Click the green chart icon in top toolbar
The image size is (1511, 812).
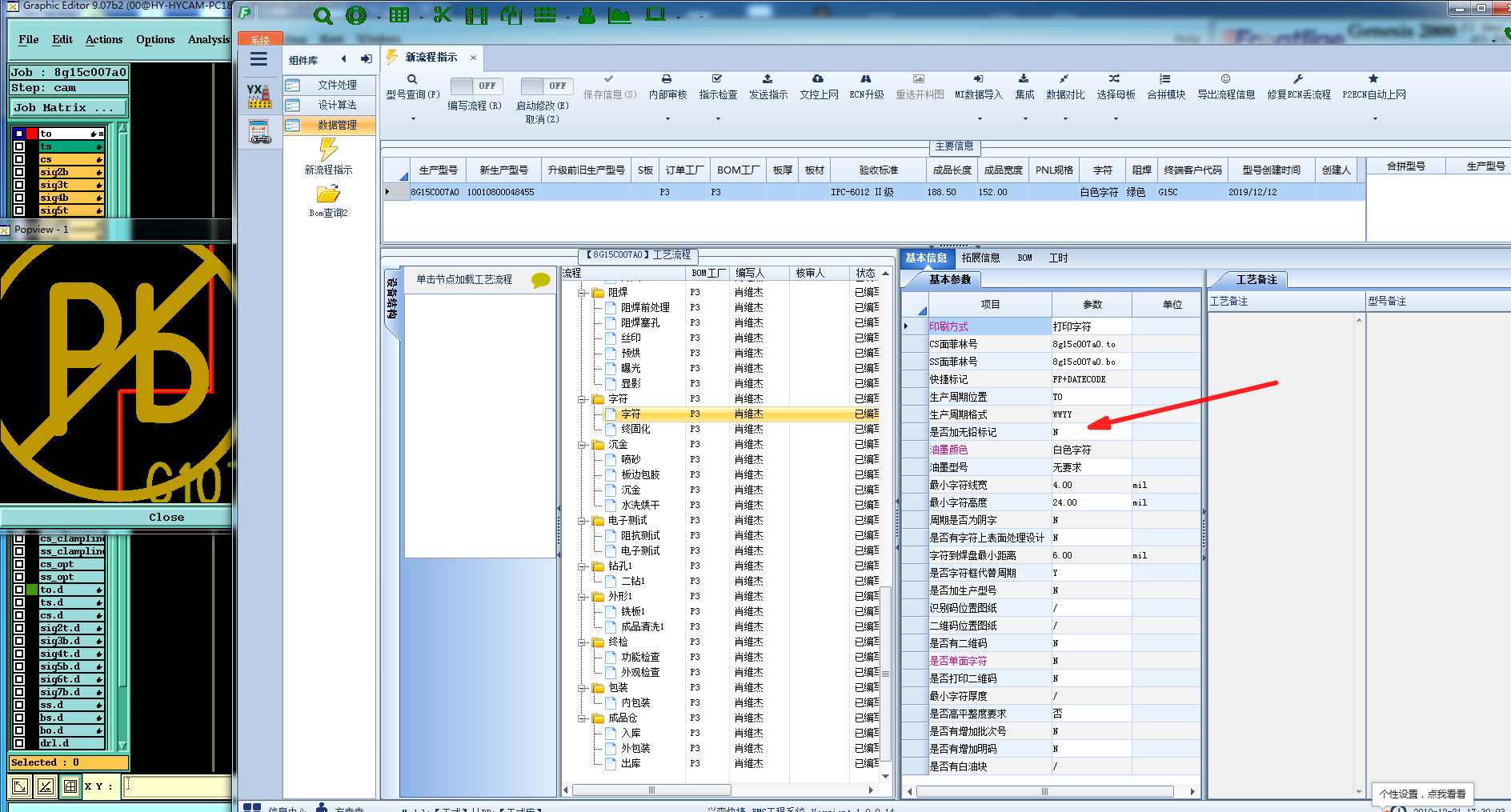click(619, 15)
